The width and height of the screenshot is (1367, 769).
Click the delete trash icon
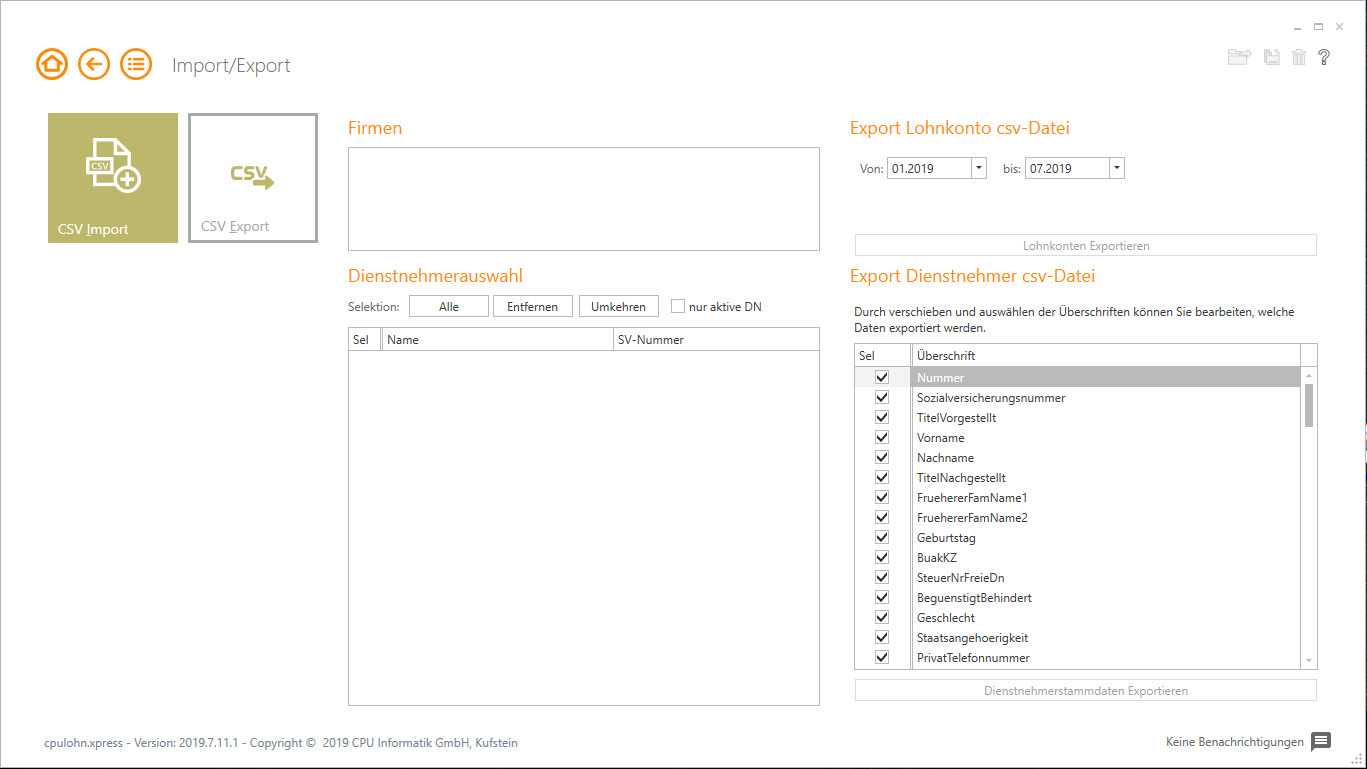click(1299, 58)
